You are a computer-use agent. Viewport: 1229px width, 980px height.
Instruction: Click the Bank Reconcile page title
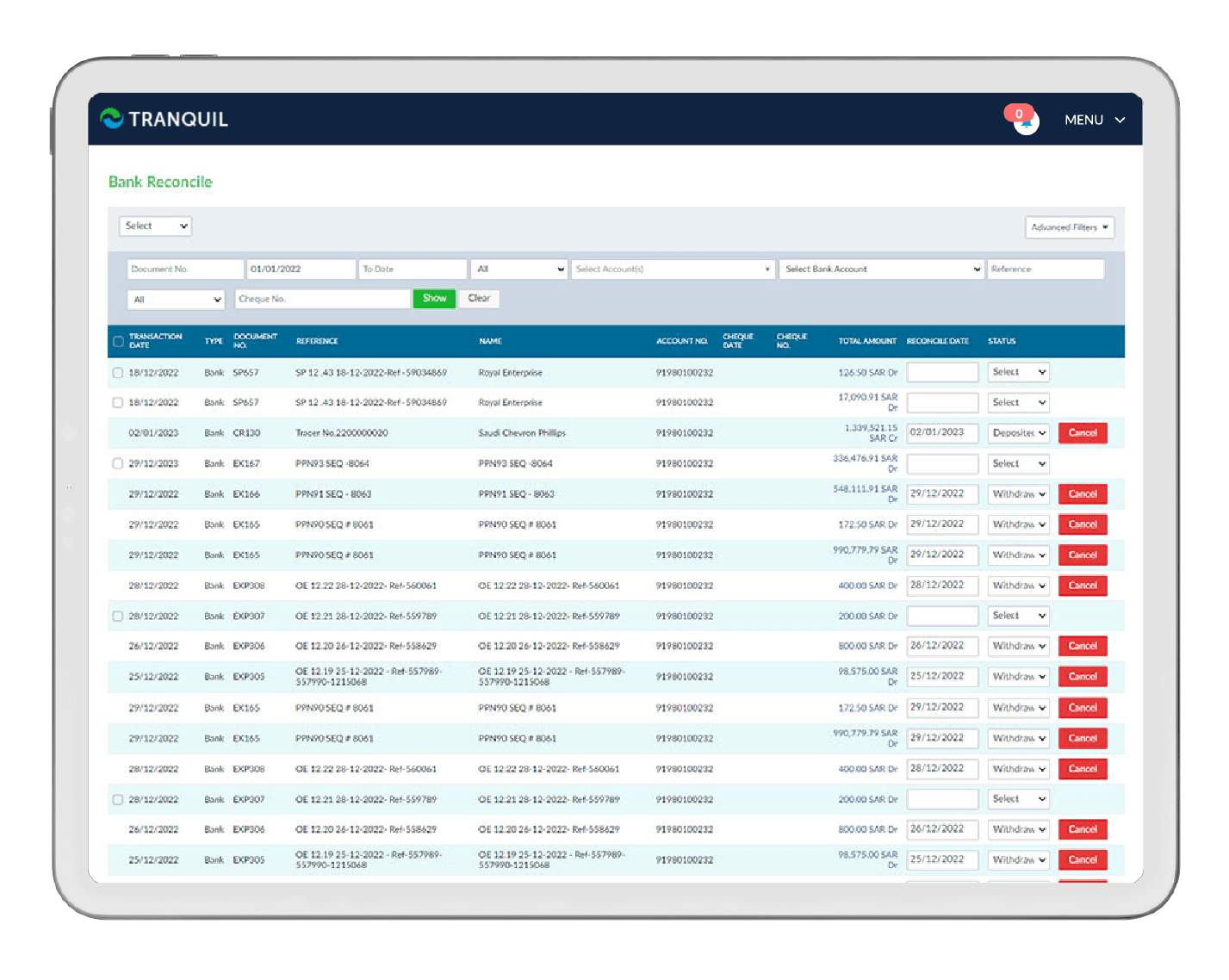coord(160,182)
